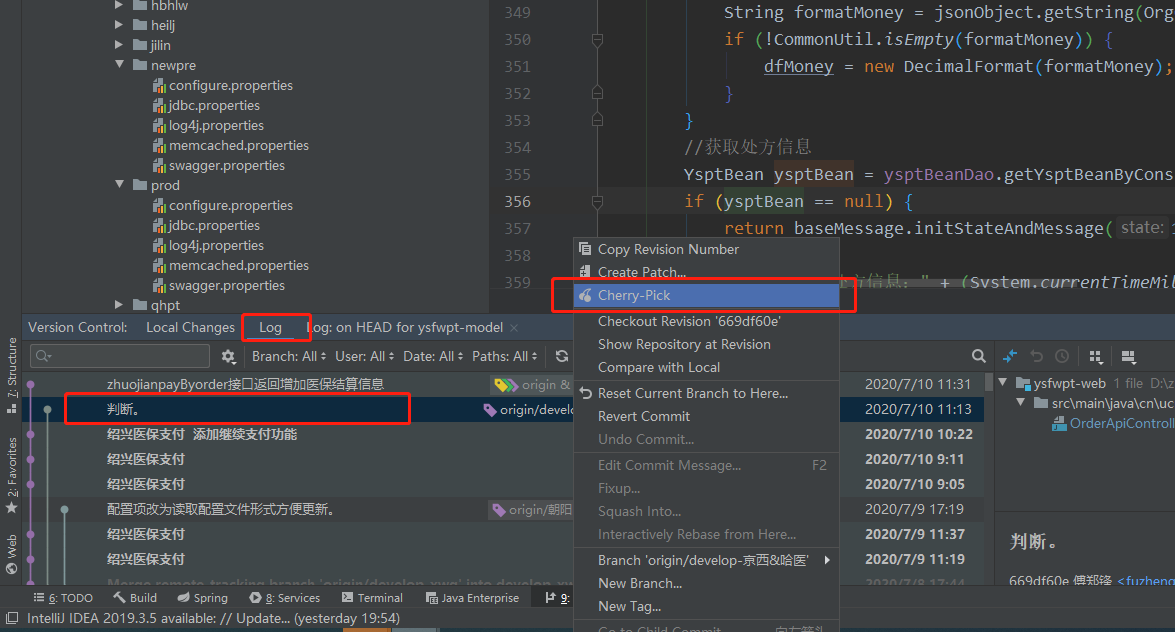Click the IntelliJ IDEA update notification

(214, 619)
